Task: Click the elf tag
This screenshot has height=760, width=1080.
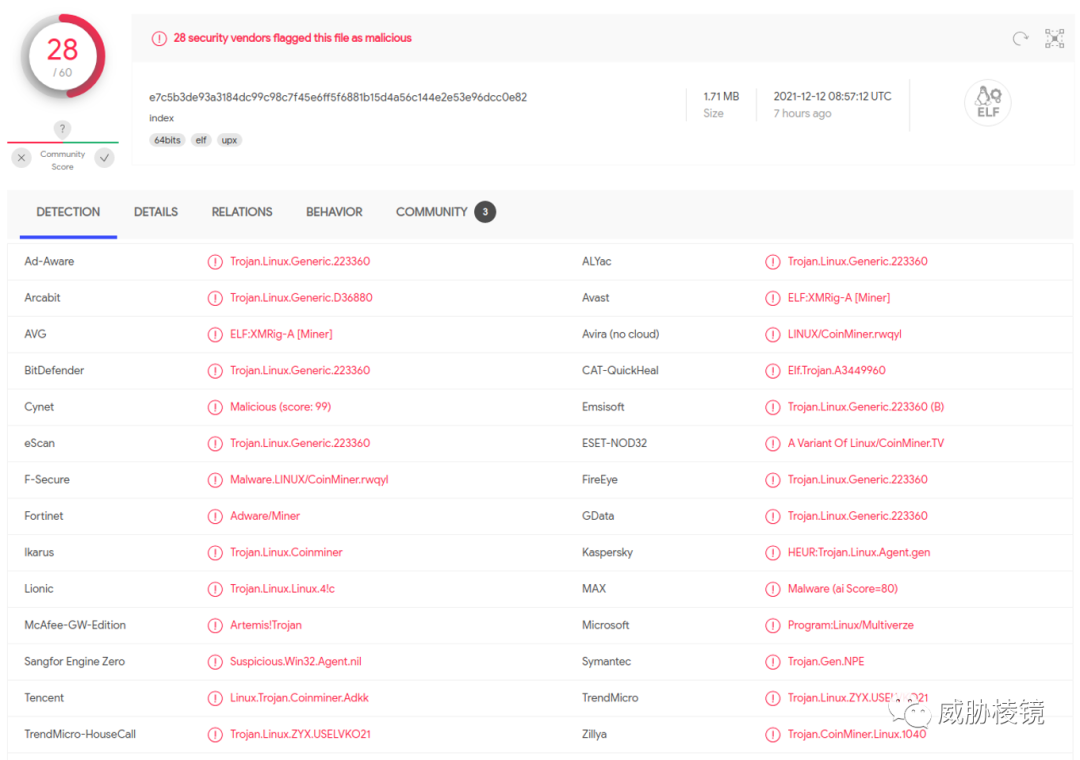Action: point(200,140)
